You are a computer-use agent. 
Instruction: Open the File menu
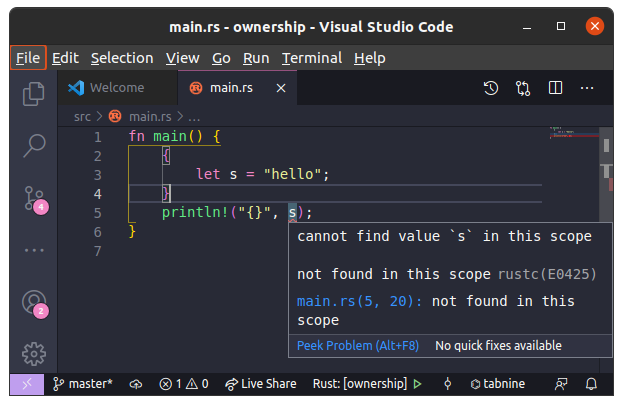pos(28,58)
